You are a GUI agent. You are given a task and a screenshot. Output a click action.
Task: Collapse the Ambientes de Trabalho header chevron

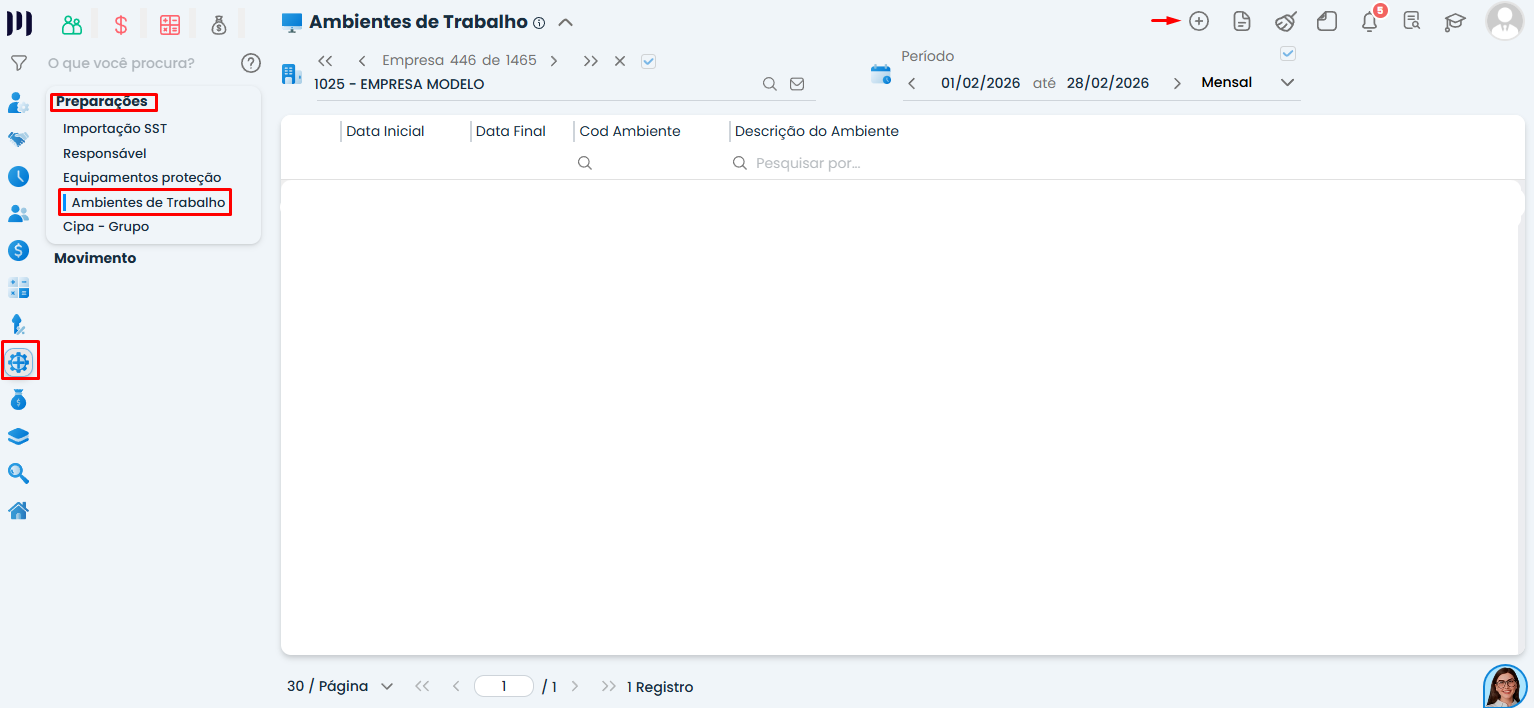click(x=566, y=22)
